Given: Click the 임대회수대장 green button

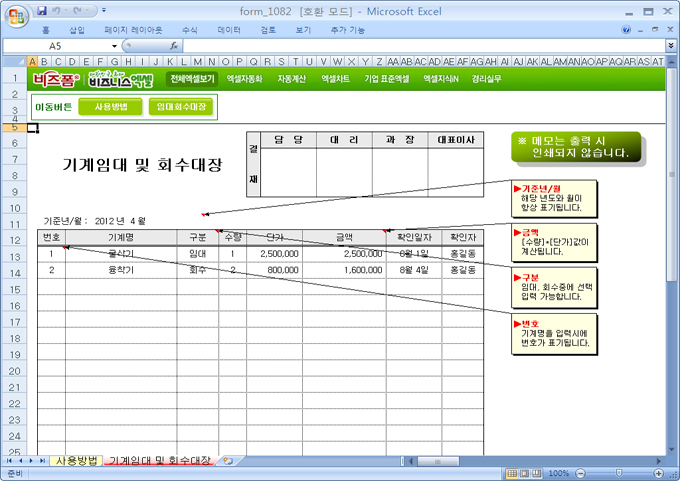Looking at the screenshot, I should (181, 107).
